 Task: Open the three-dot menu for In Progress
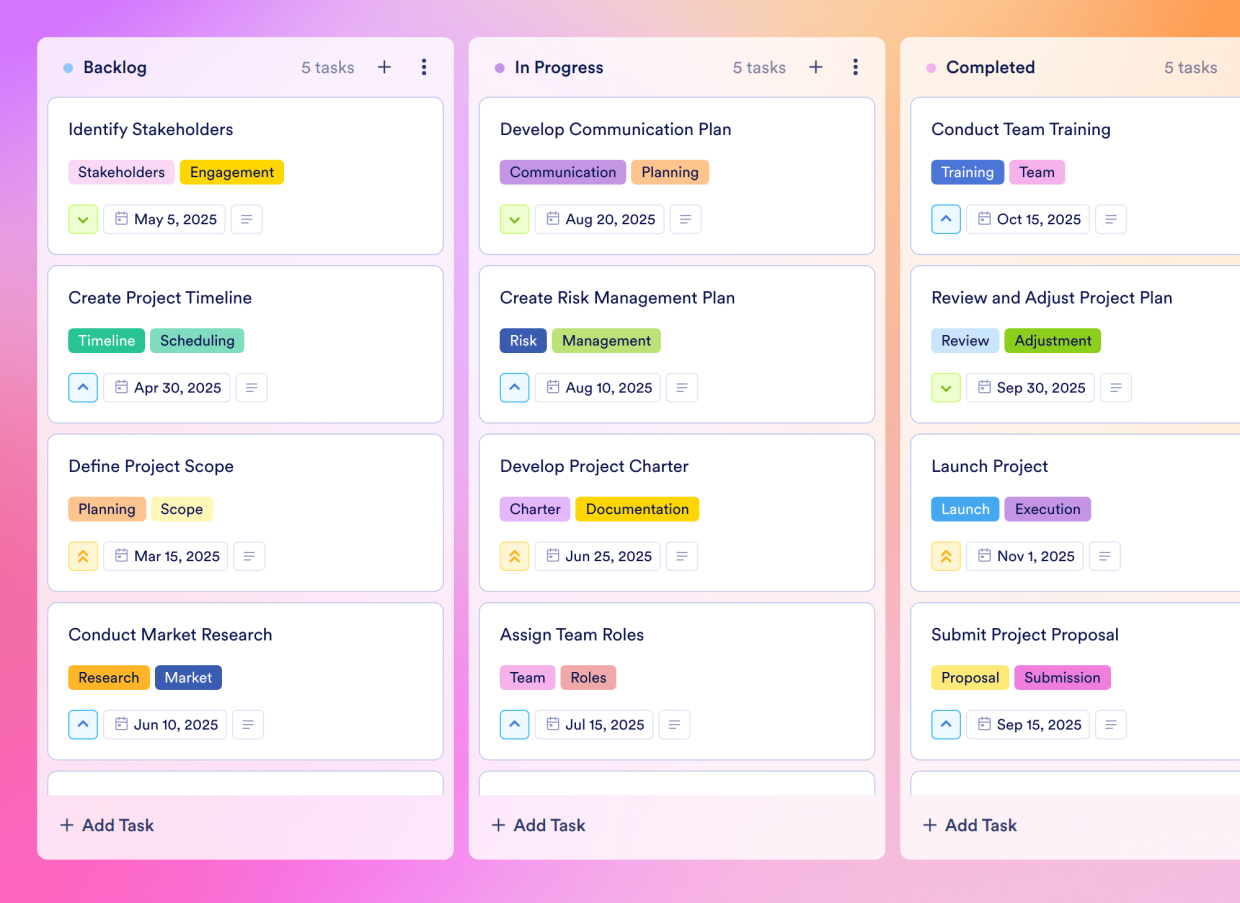856,67
